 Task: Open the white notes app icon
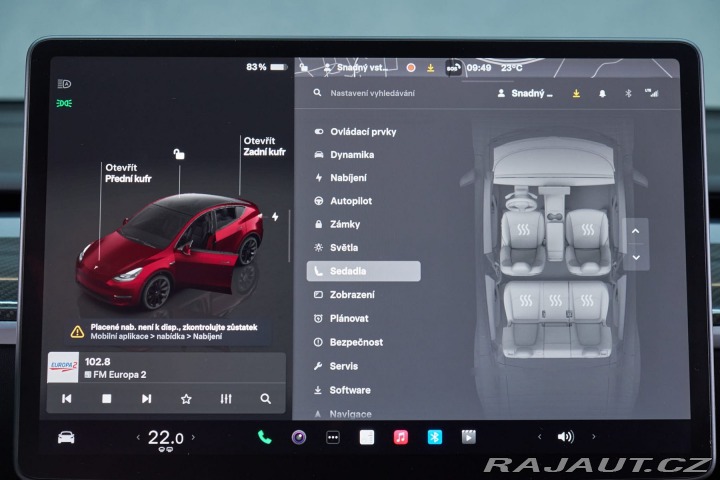point(366,437)
